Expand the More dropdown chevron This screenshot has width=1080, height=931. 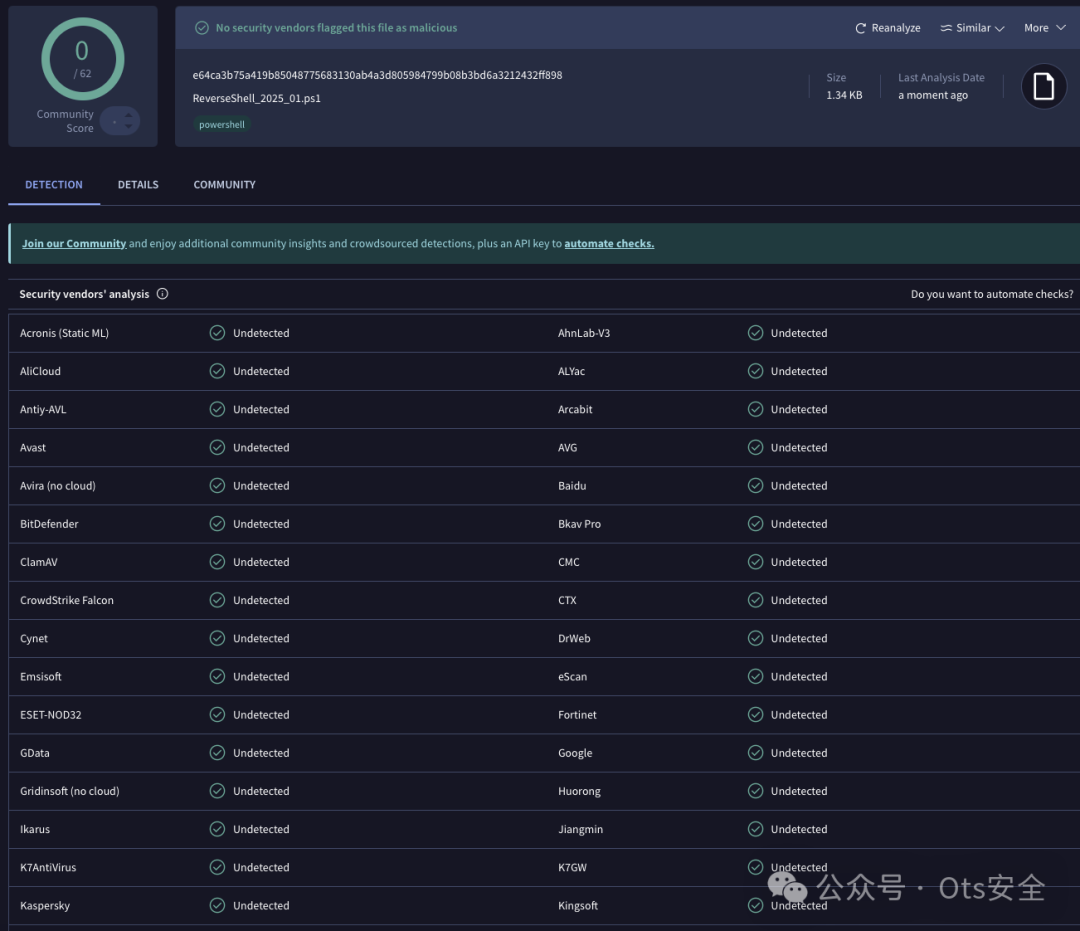pos(1061,28)
